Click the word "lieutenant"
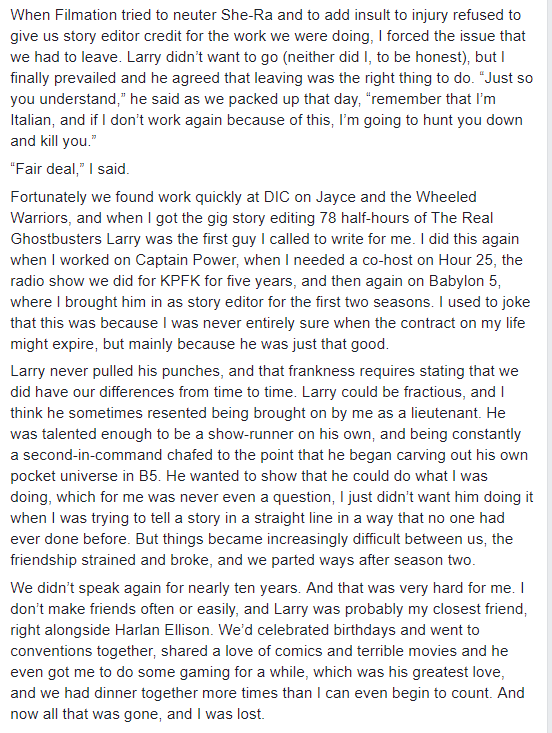This screenshot has width=552, height=733. 448,413
